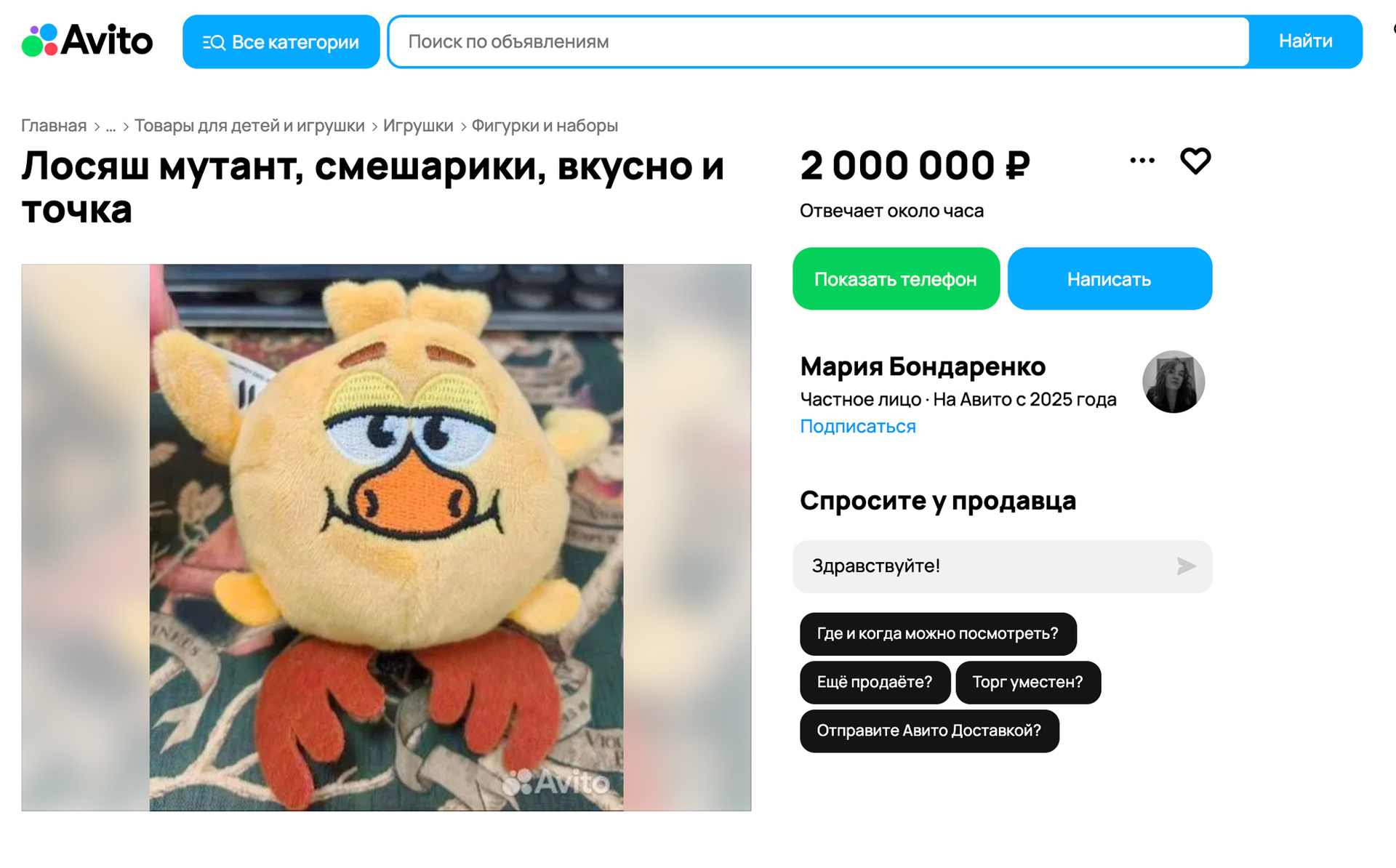Send the greeting message arrow icon

click(1186, 566)
